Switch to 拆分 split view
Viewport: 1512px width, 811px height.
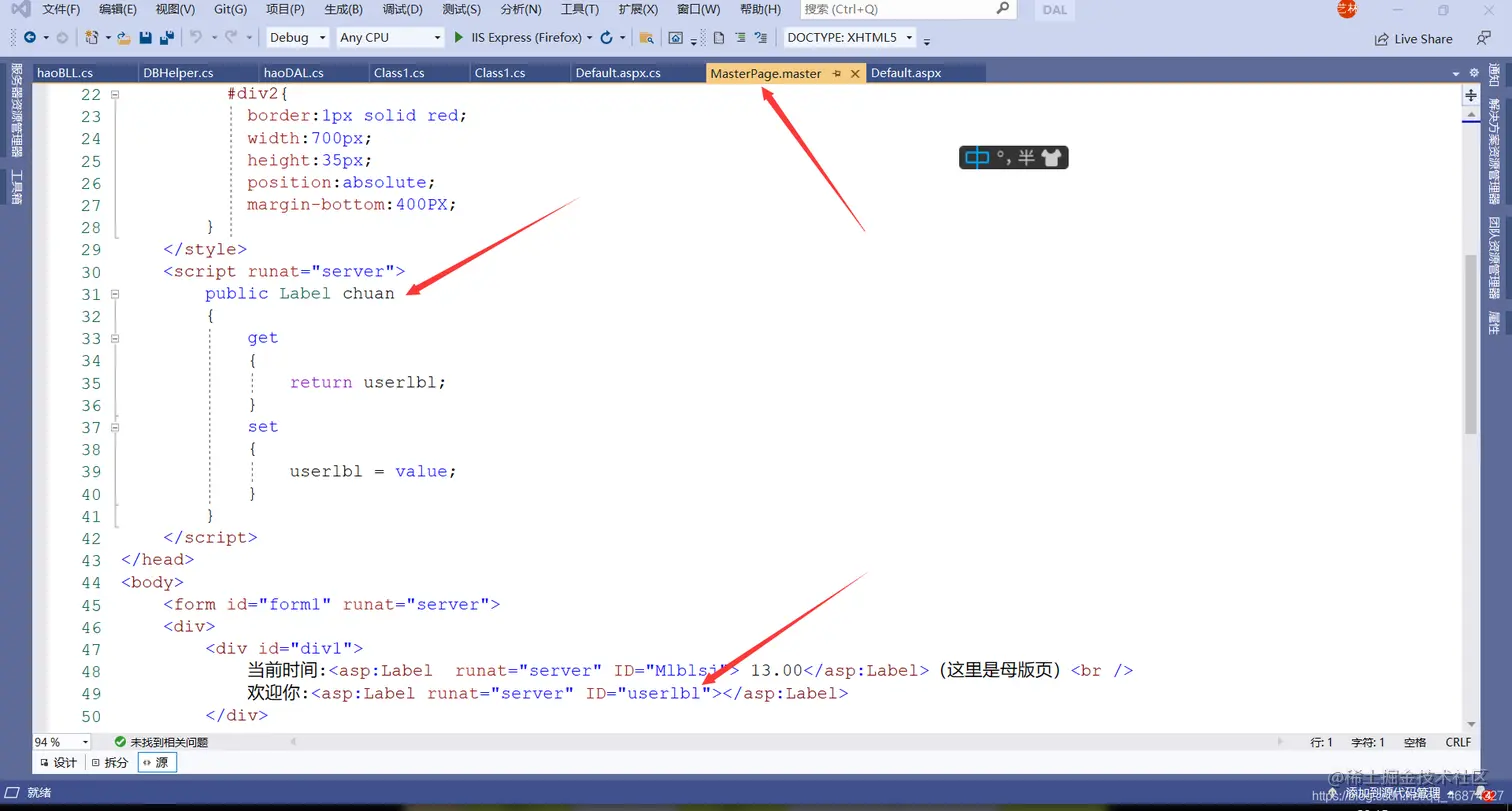point(110,762)
